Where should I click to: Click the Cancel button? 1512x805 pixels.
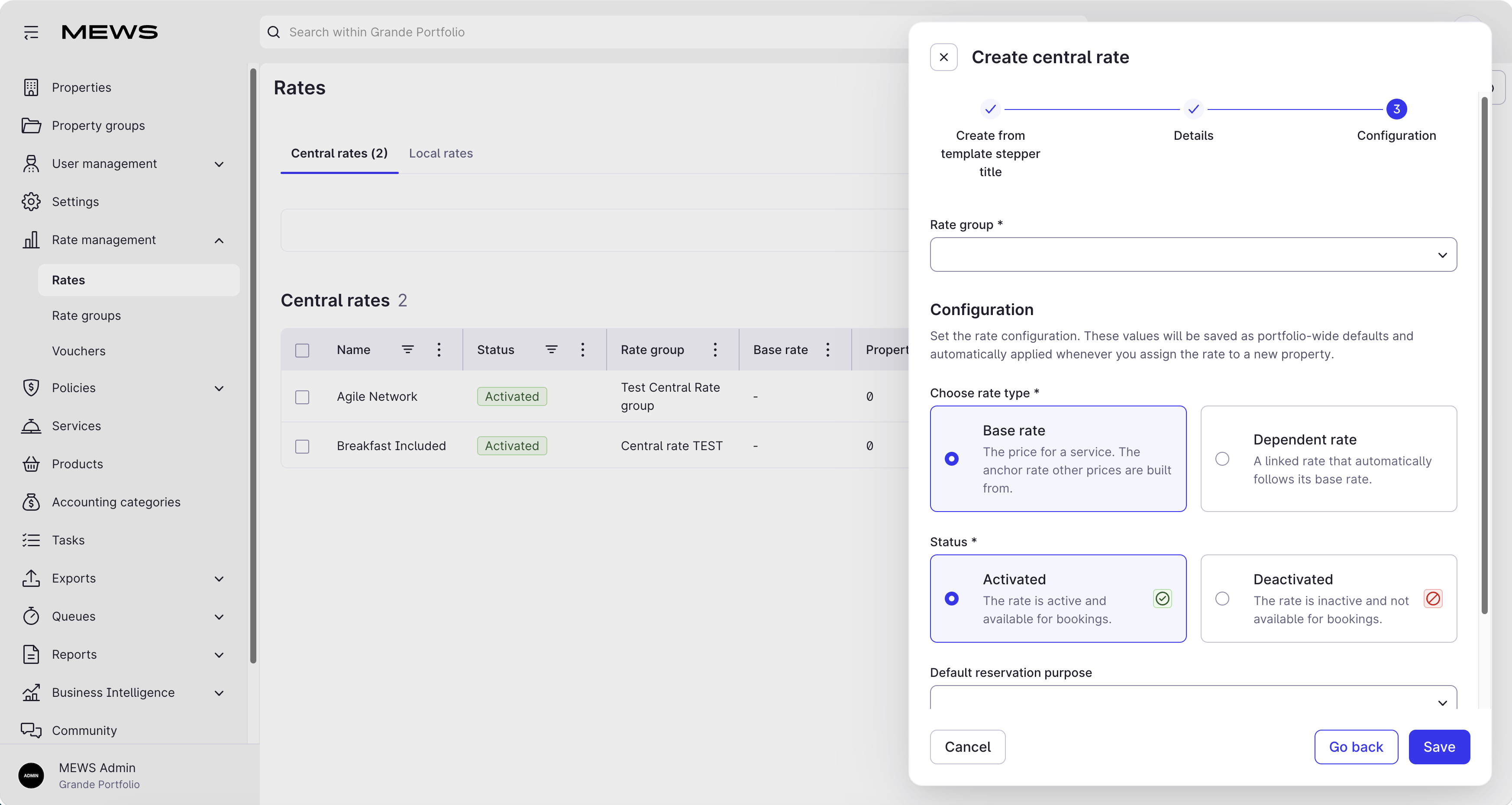(967, 747)
